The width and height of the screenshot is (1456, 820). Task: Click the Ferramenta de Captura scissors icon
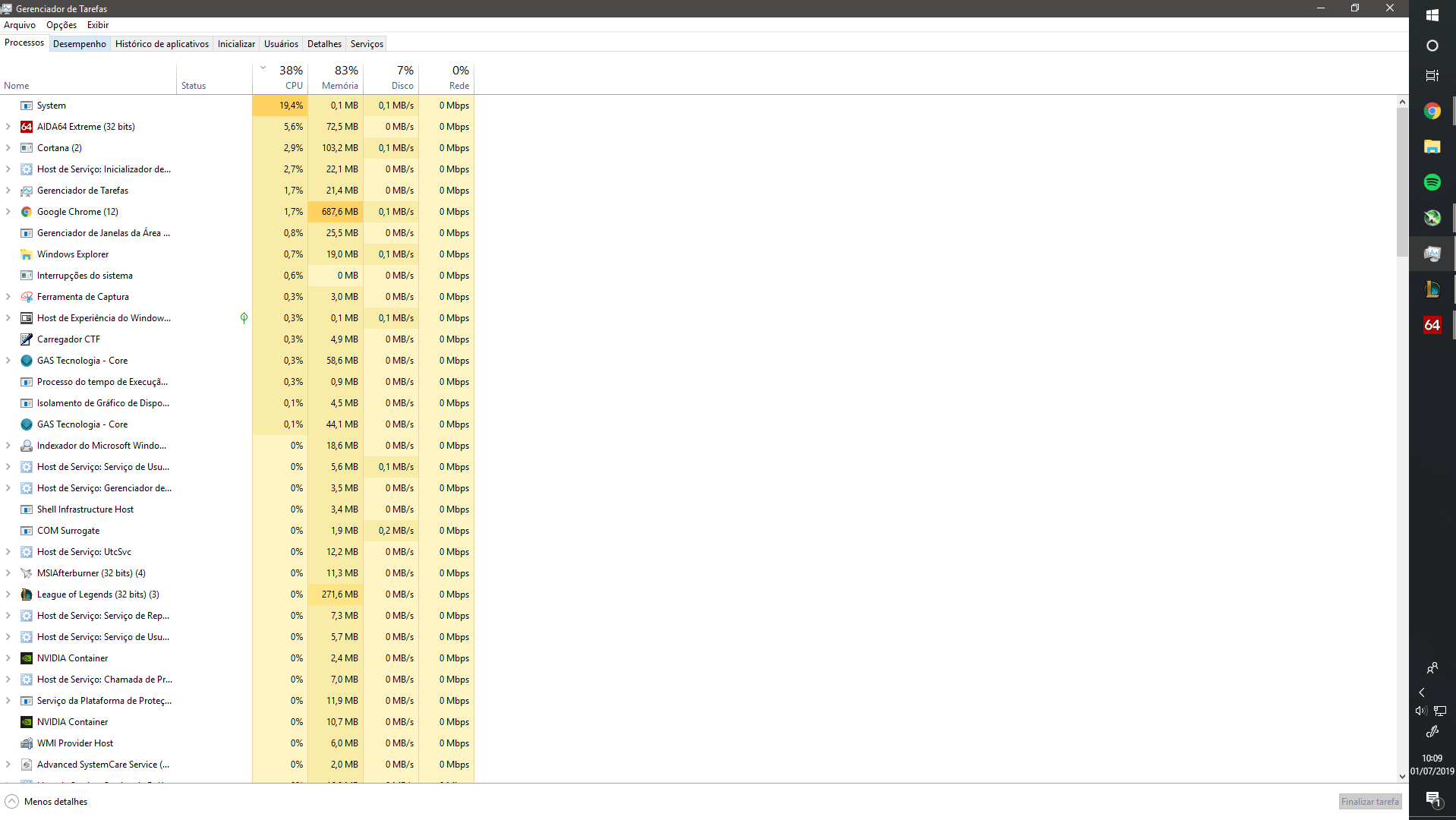point(27,297)
